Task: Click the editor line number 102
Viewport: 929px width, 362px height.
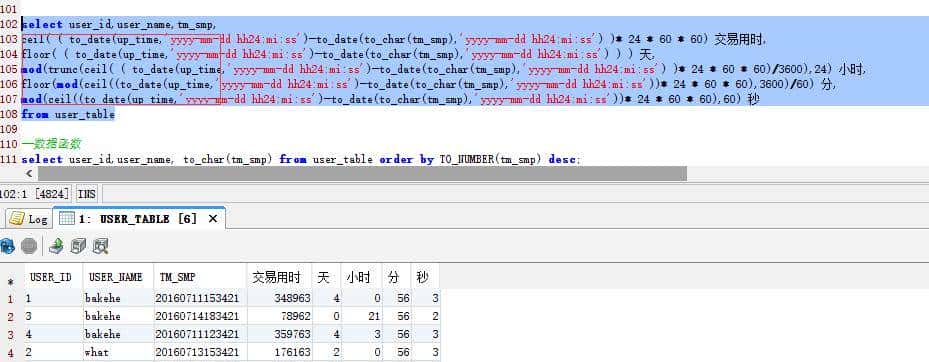Action: (9, 24)
